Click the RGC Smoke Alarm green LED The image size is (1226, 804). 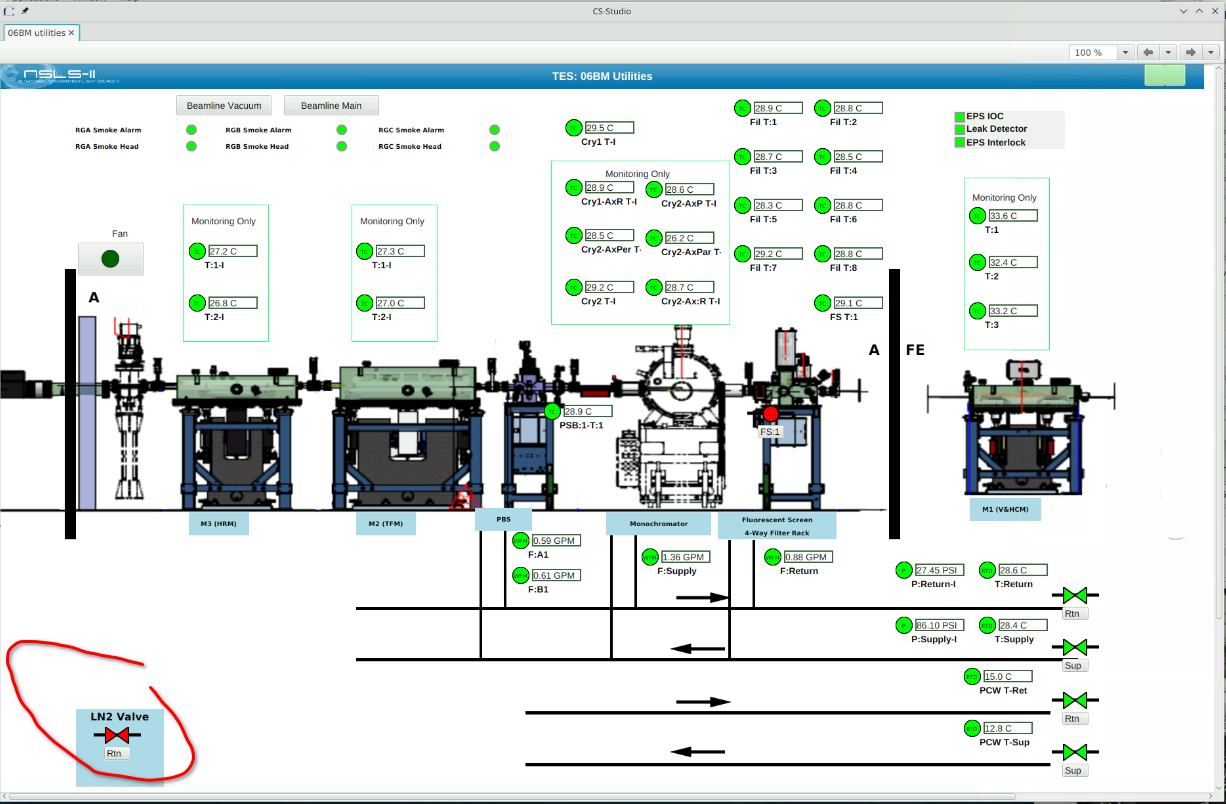pyautogui.click(x=494, y=130)
